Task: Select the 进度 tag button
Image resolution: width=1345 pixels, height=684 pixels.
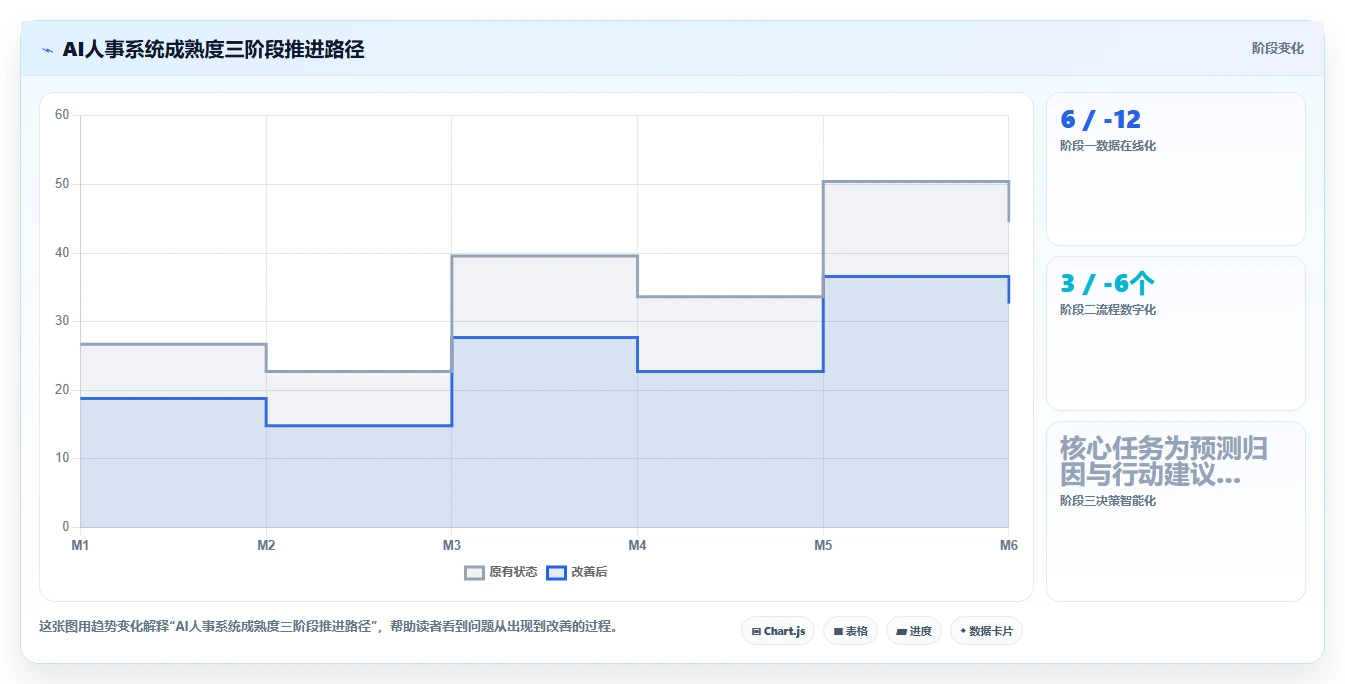Action: coord(914,631)
